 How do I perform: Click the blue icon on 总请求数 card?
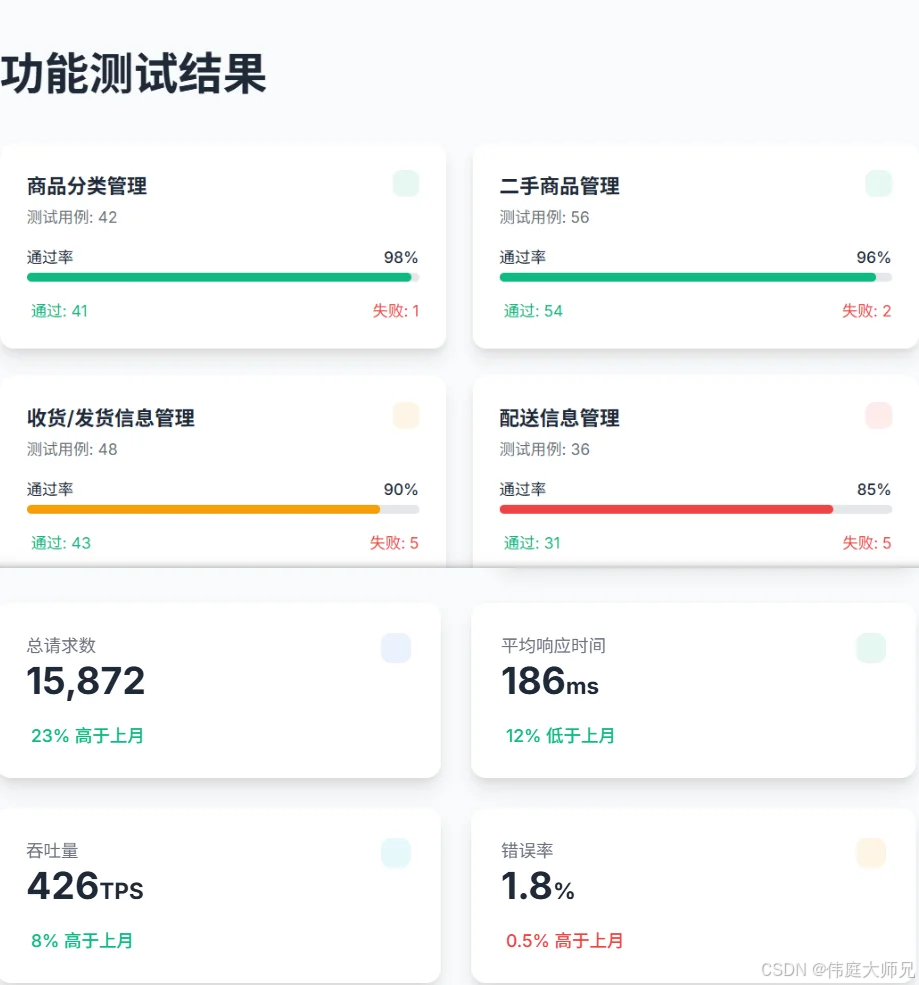point(396,648)
